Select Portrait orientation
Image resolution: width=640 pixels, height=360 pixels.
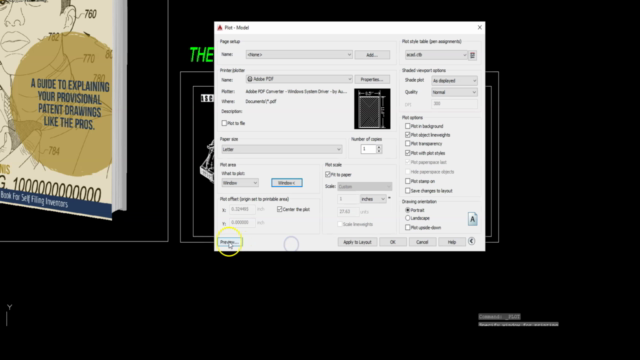pos(407,210)
